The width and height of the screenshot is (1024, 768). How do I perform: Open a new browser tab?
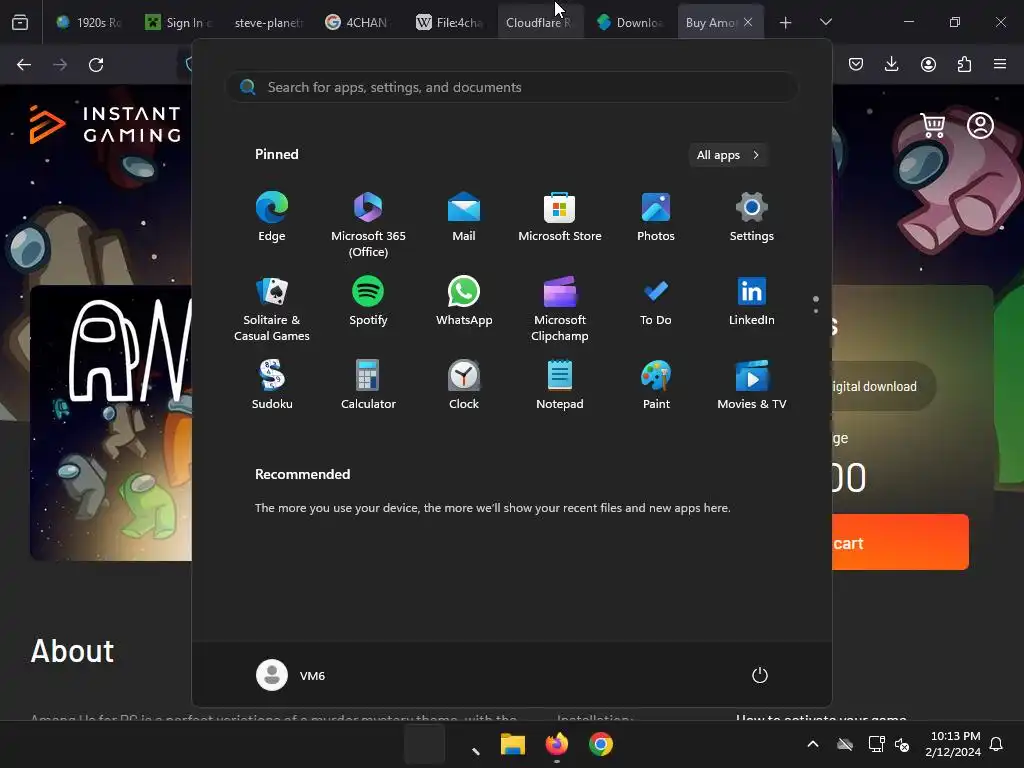point(786,23)
